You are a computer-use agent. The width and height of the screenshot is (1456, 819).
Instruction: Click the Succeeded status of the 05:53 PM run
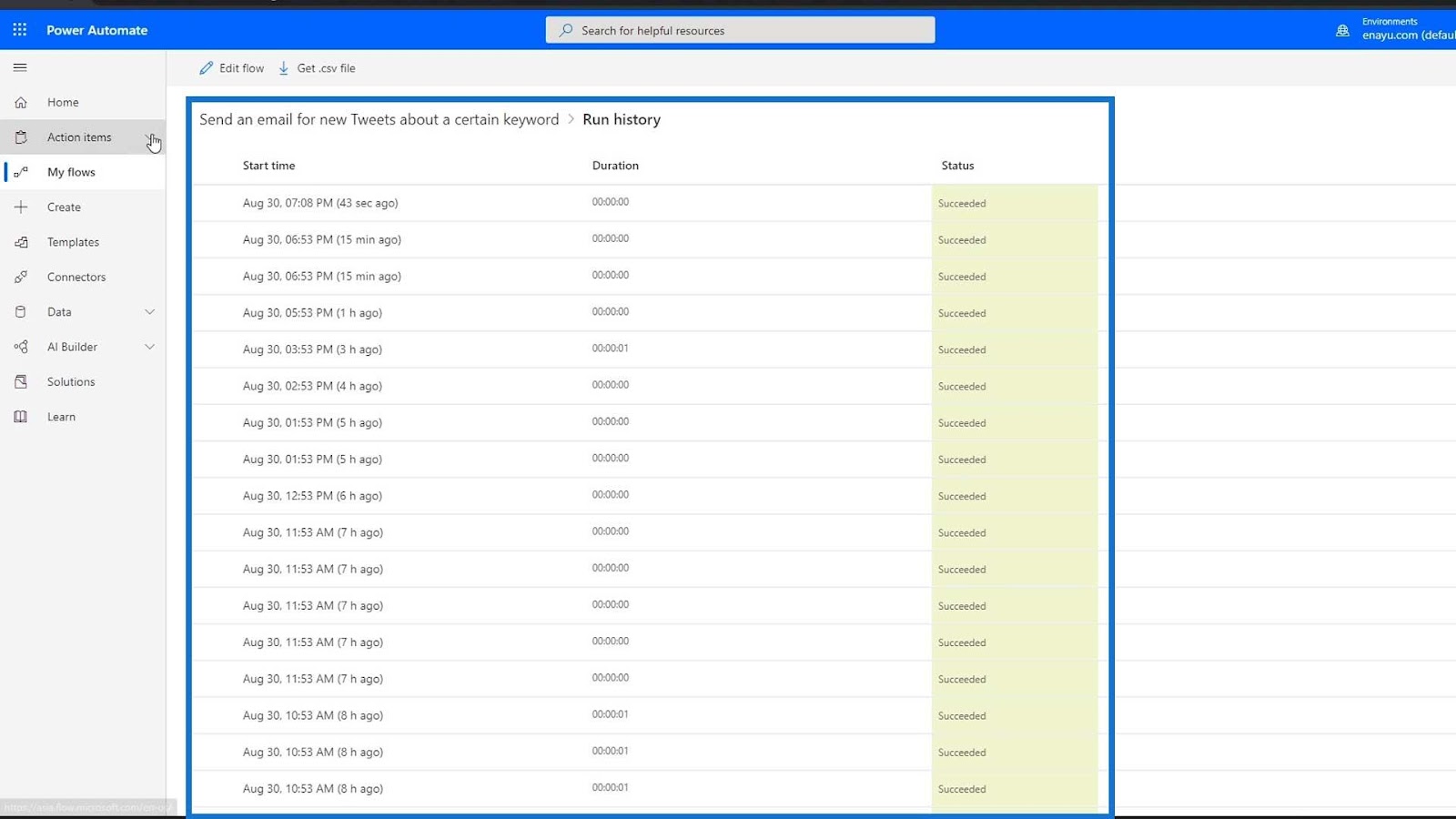tap(962, 313)
